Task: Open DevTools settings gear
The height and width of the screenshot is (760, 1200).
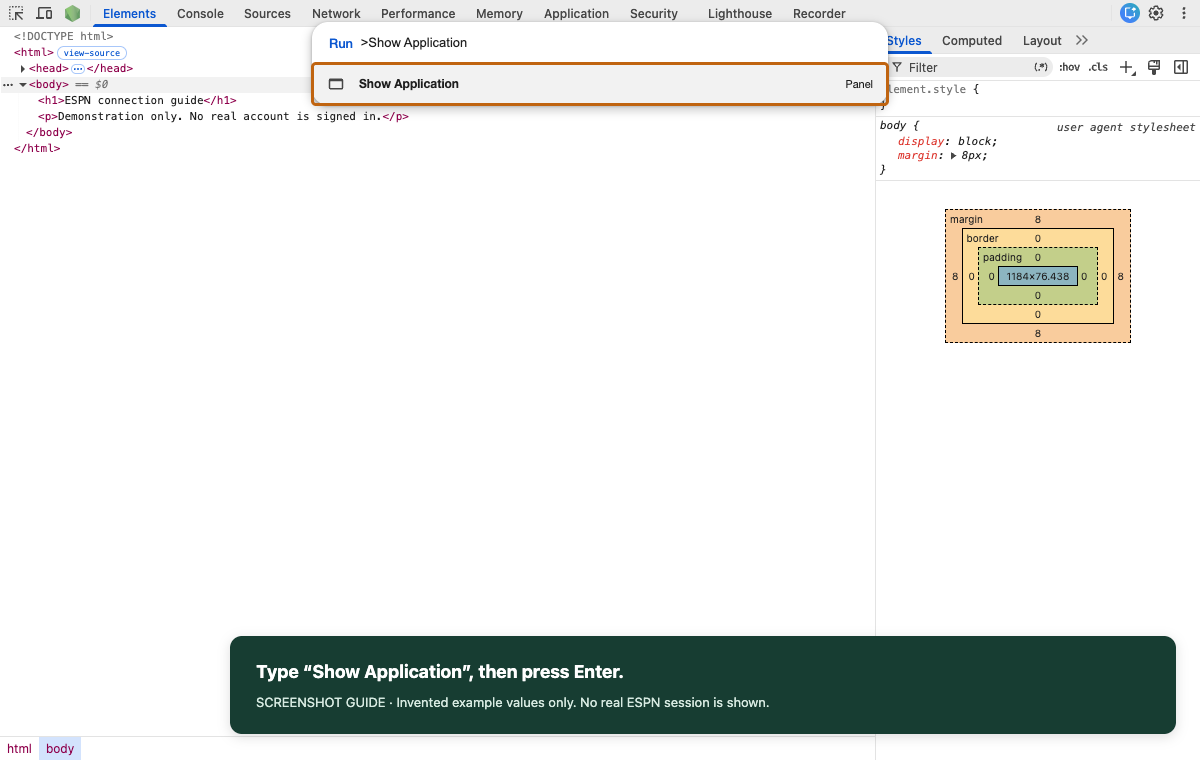Action: pyautogui.click(x=1156, y=13)
